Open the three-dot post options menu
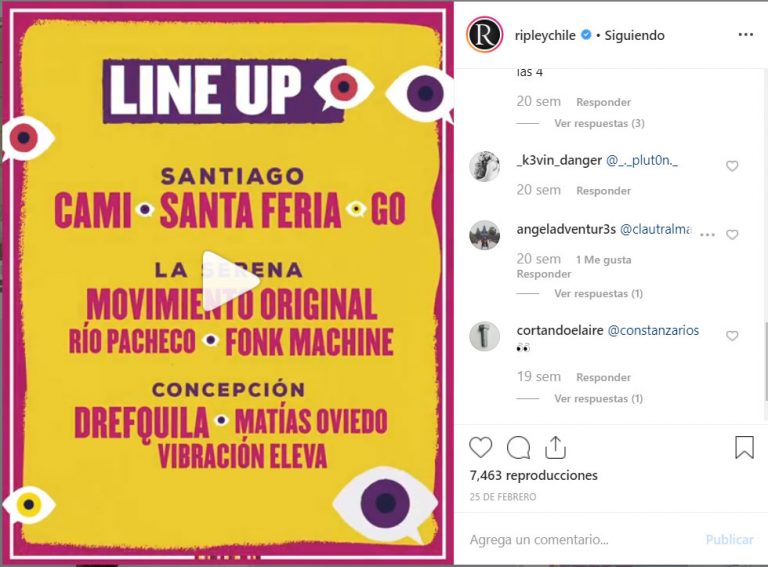Viewport: 768px width, 567px height. click(745, 35)
